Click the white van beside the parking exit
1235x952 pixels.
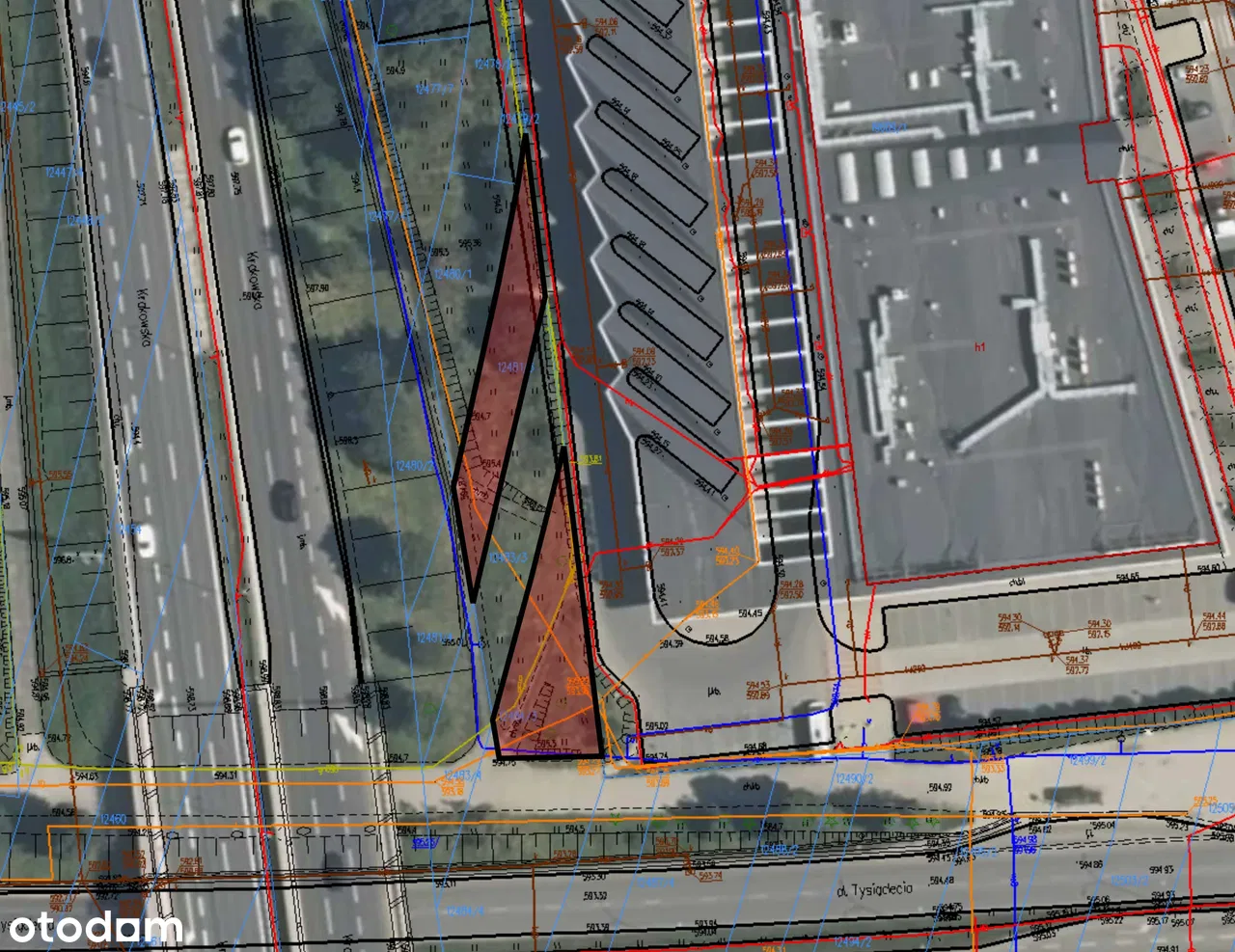coord(816,725)
